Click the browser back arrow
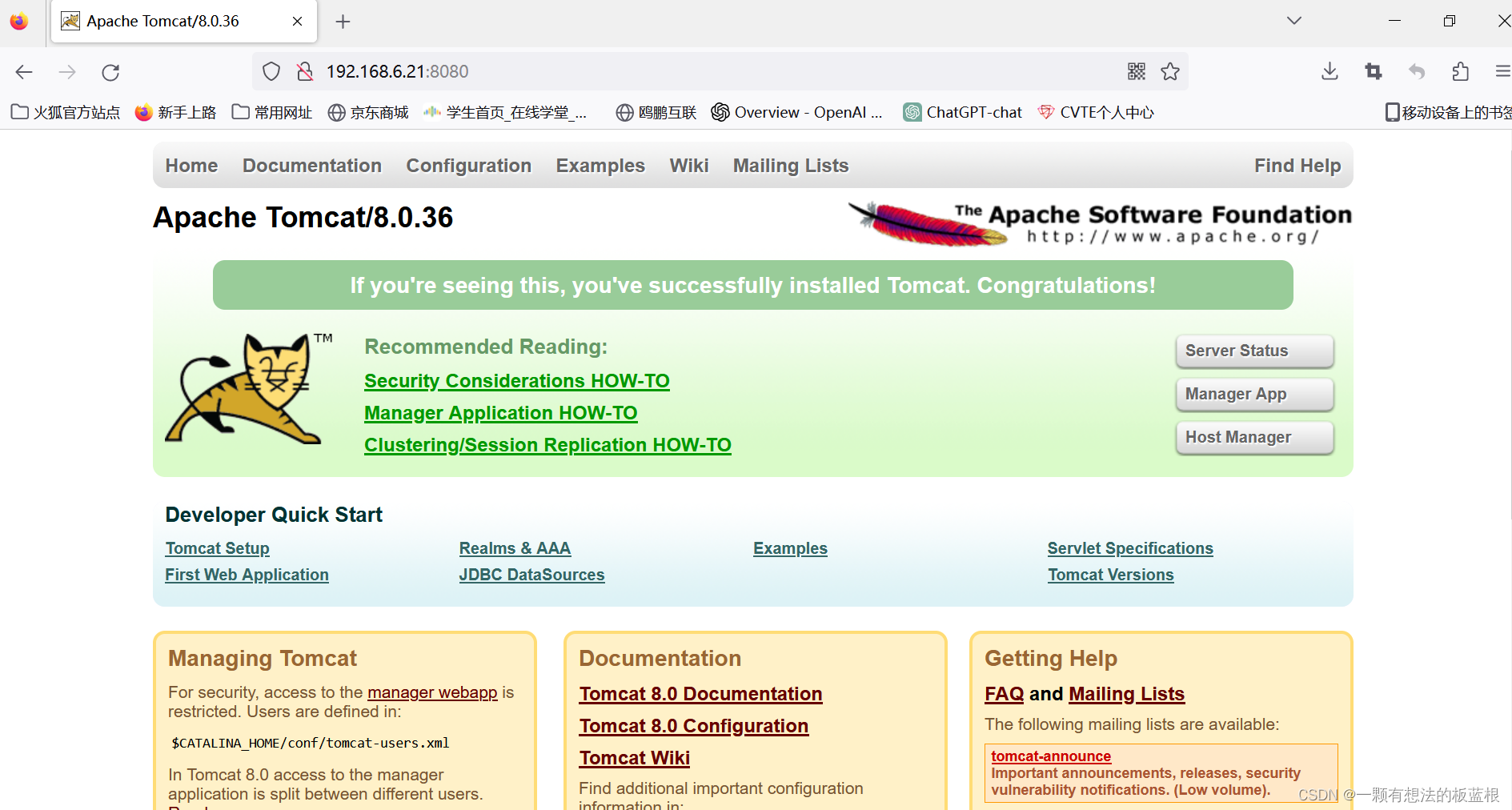 coord(24,72)
